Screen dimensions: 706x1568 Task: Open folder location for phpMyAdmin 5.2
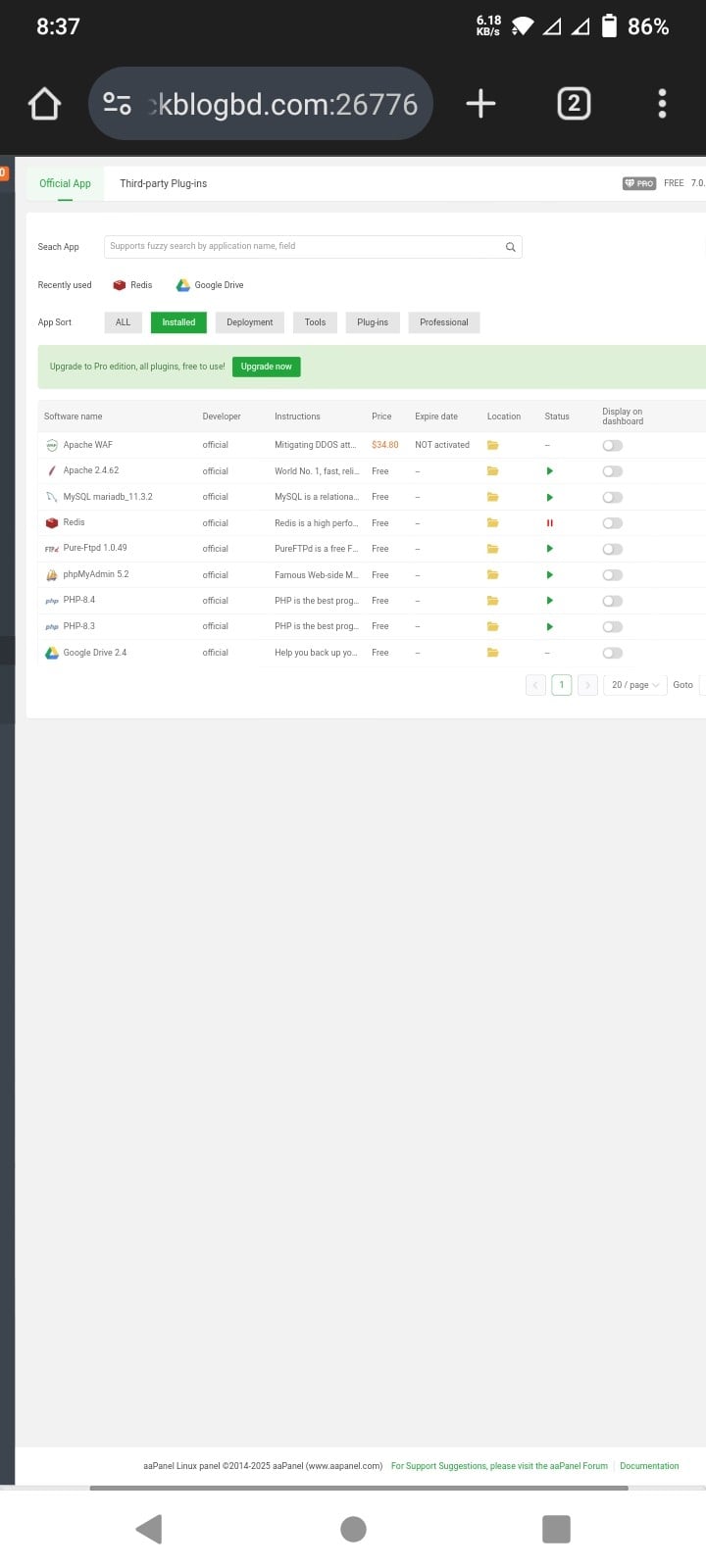493,575
